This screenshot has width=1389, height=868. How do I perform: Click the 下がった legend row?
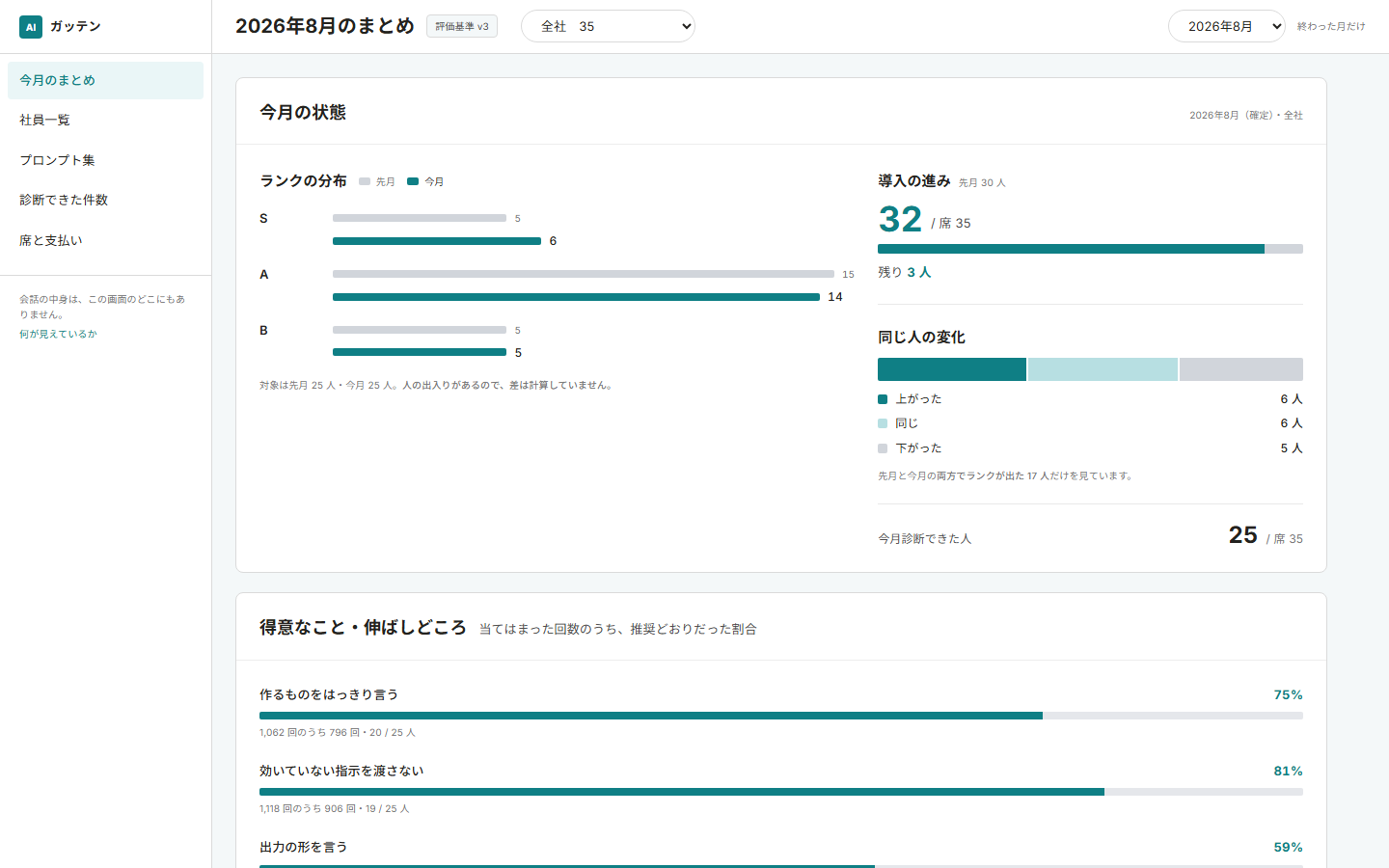point(1090,448)
